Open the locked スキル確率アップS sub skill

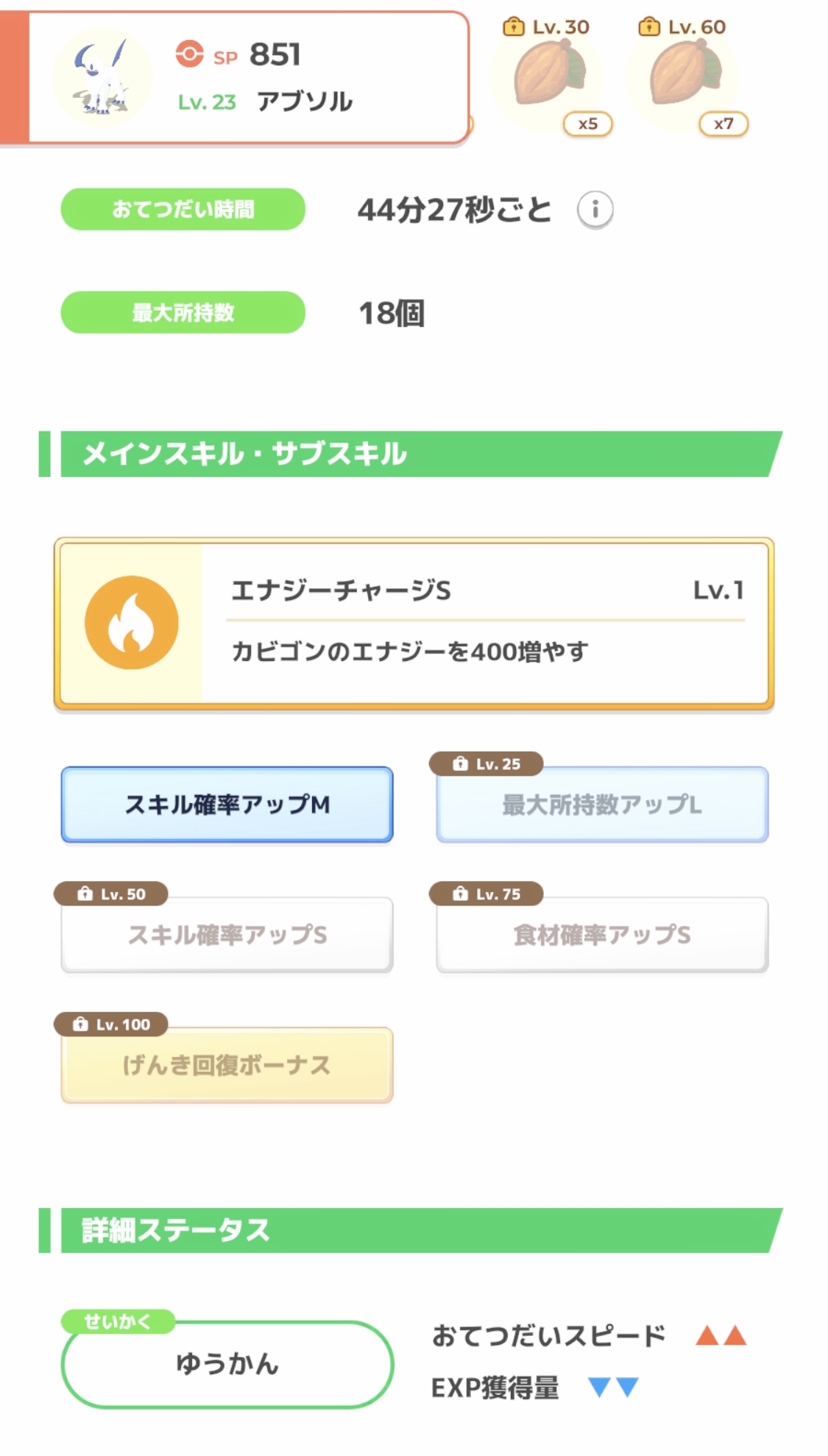click(227, 935)
